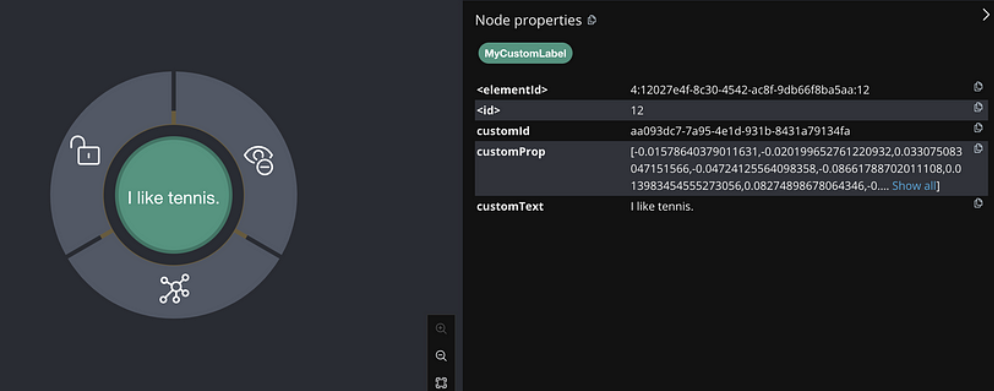Image resolution: width=994 pixels, height=391 pixels.
Task: Select the customText value 'I like tennis.'
Action: 662,207
